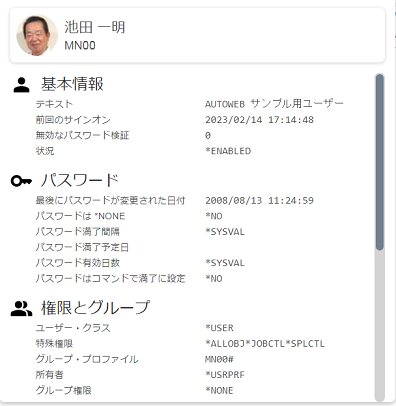Click the user avatar photo of 池田 一明
This screenshot has width=396, height=406.
click(x=37, y=35)
